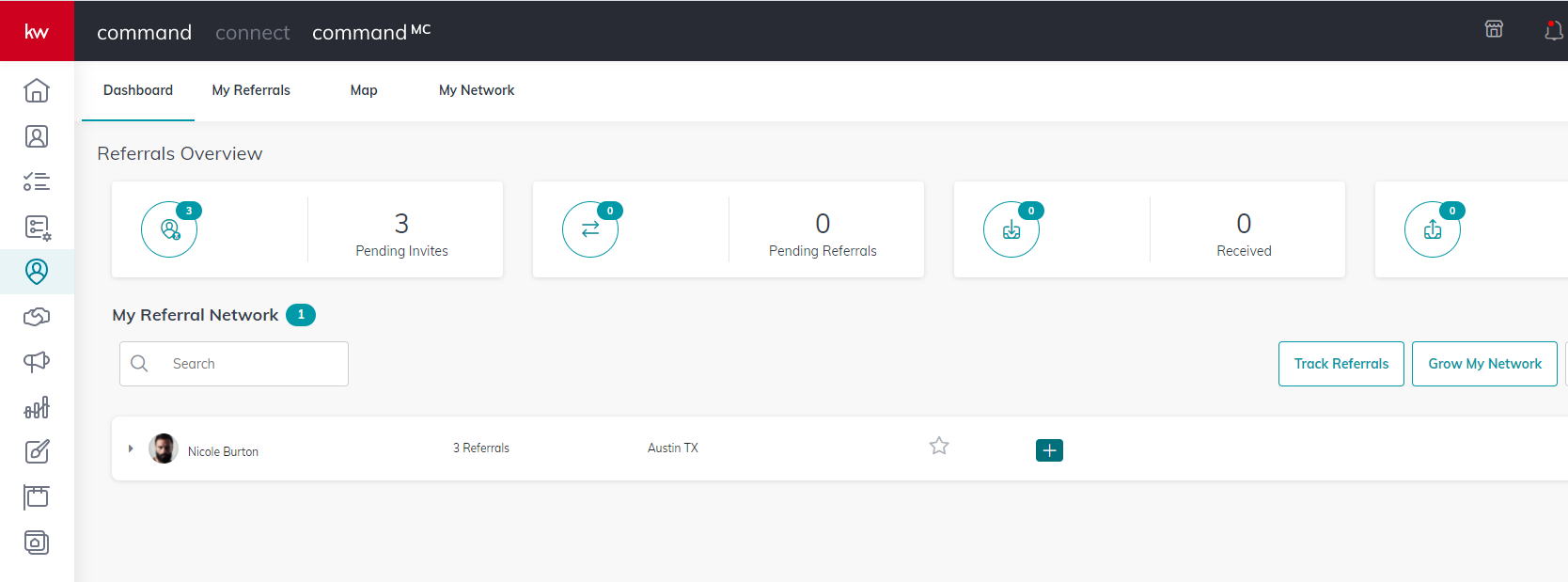Switch to the My Referrals tab
The height and width of the screenshot is (582, 1568).
pyautogui.click(x=251, y=90)
